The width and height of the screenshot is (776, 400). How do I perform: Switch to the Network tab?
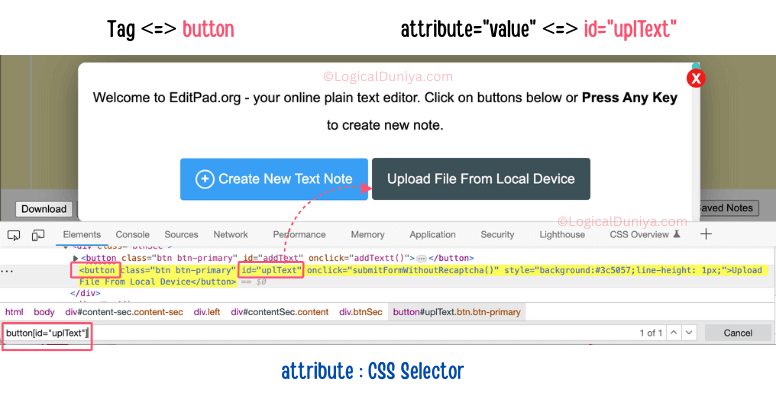[231, 235]
